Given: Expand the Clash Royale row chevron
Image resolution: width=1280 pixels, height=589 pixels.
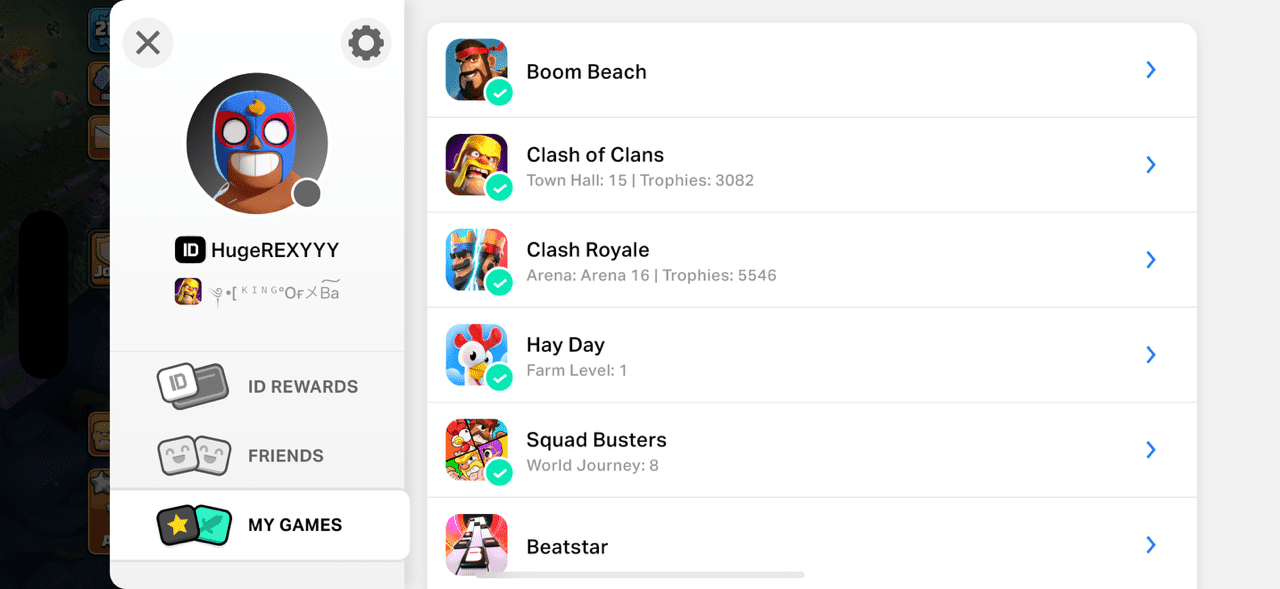Looking at the screenshot, I should coord(1151,260).
